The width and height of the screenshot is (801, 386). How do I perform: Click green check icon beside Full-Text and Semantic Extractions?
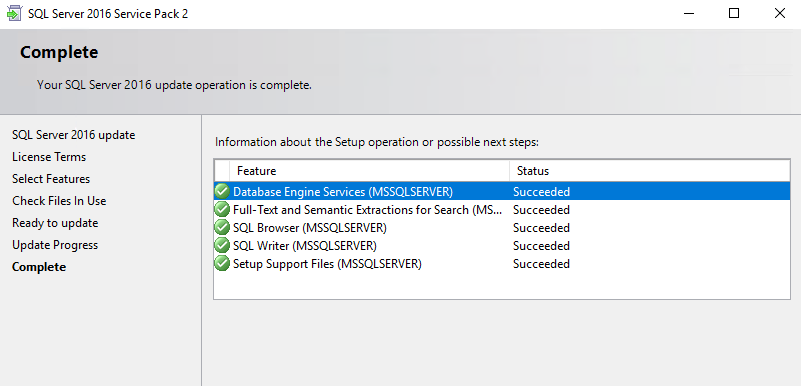click(x=222, y=209)
